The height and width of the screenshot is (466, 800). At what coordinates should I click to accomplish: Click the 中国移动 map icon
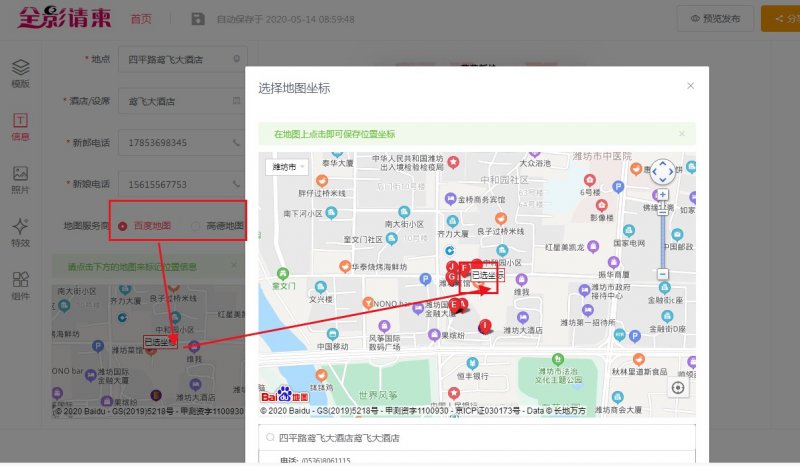click(333, 334)
